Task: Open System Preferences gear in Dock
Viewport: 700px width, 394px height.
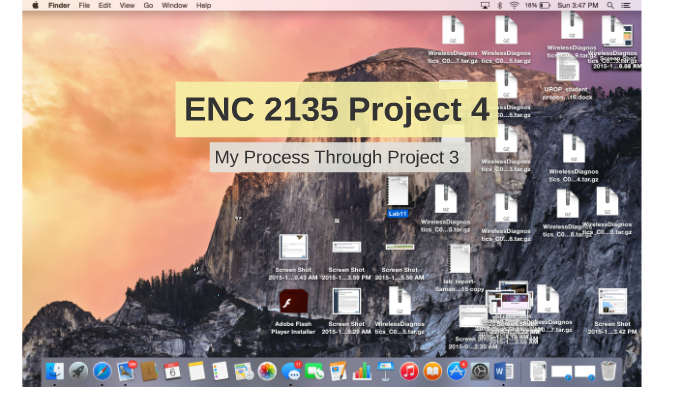Action: tap(480, 371)
